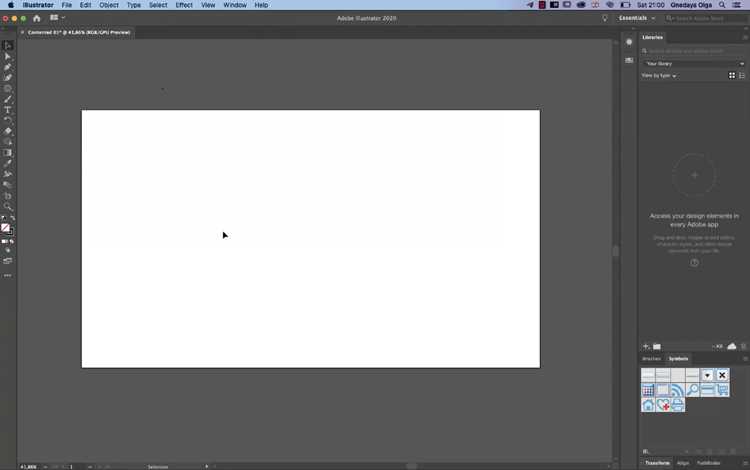Select the Type tool
Image resolution: width=750 pixels, height=470 pixels.
(x=8, y=110)
